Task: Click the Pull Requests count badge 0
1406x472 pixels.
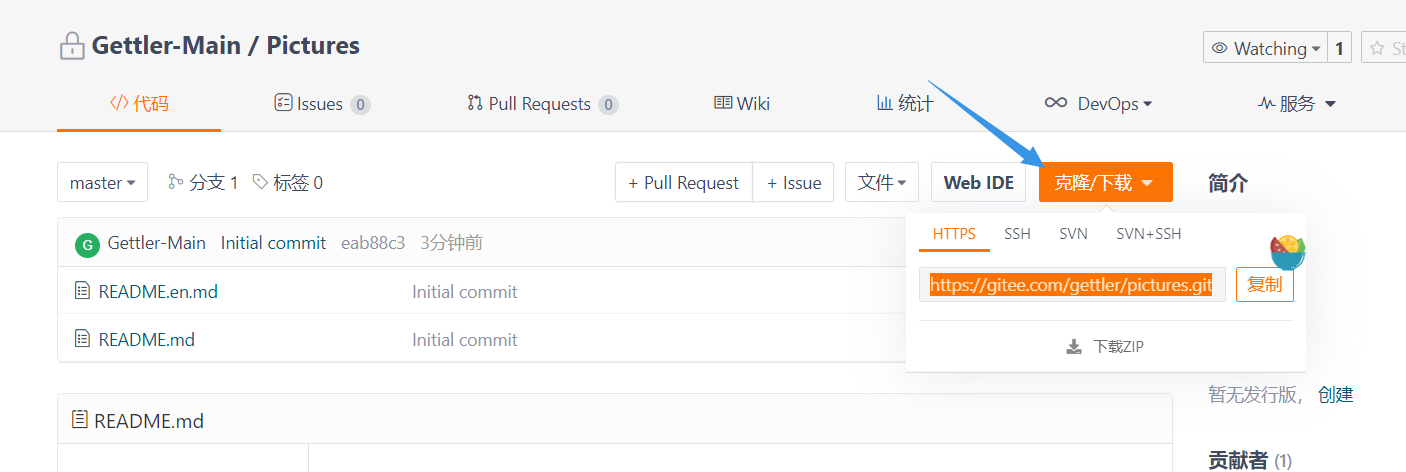Action: (608, 104)
